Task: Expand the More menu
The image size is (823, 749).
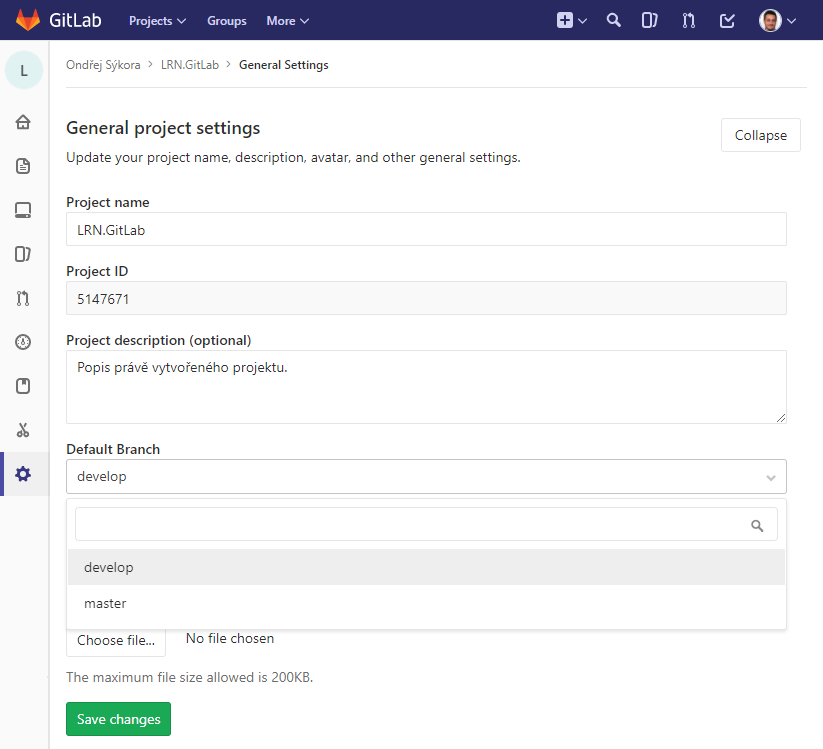Action: point(288,21)
